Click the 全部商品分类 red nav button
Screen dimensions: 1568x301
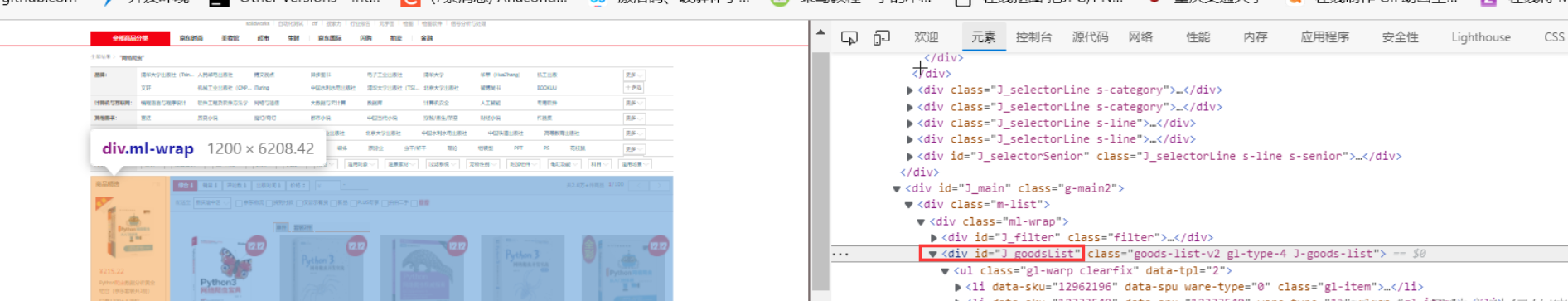tap(129, 38)
